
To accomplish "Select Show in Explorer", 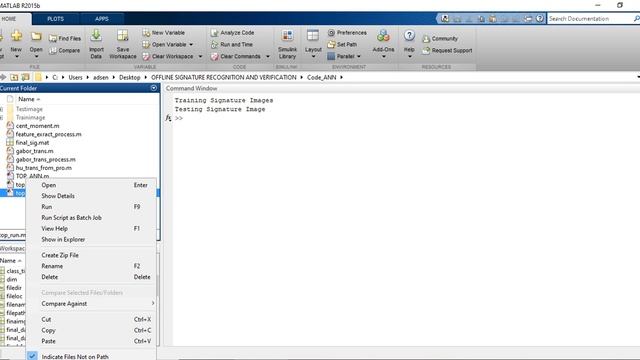I will coord(91,240).
